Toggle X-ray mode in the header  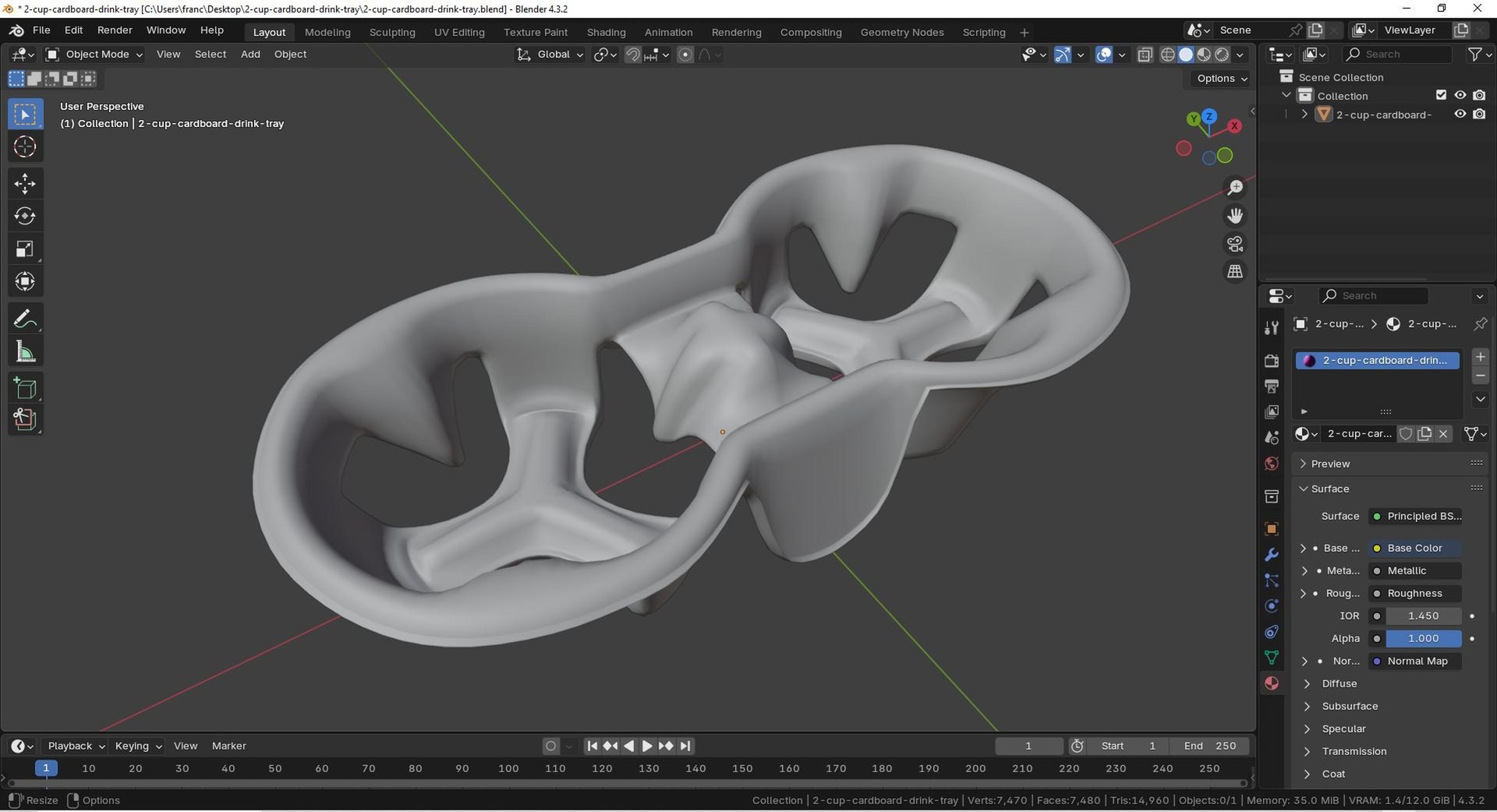[1145, 55]
